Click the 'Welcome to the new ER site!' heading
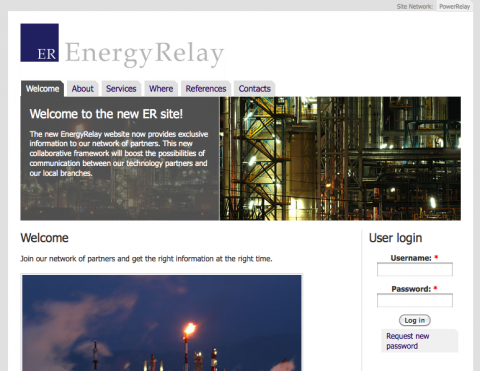480x371 pixels. (106, 114)
